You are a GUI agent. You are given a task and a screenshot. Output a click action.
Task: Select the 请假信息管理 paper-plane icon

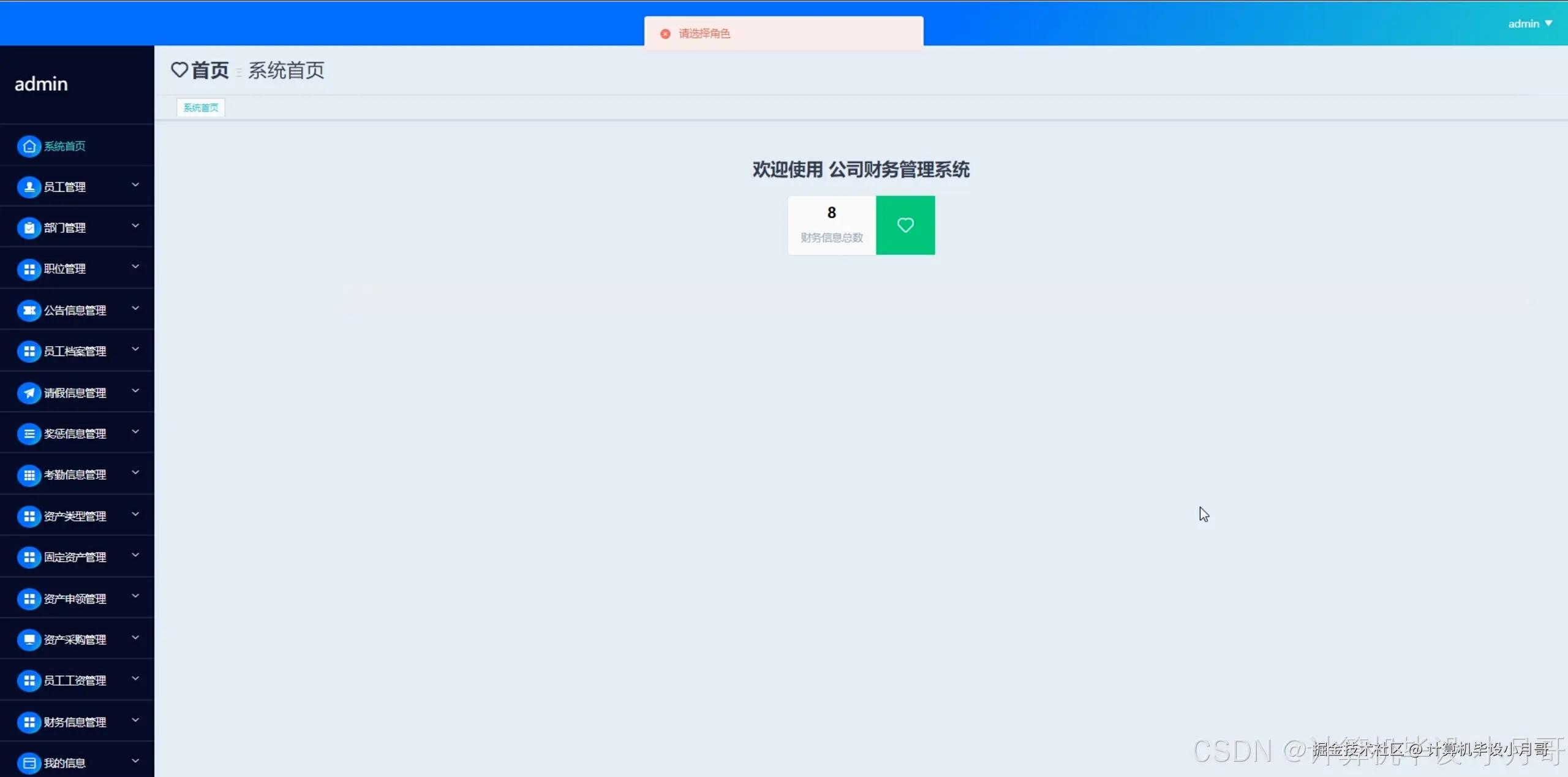tap(29, 393)
